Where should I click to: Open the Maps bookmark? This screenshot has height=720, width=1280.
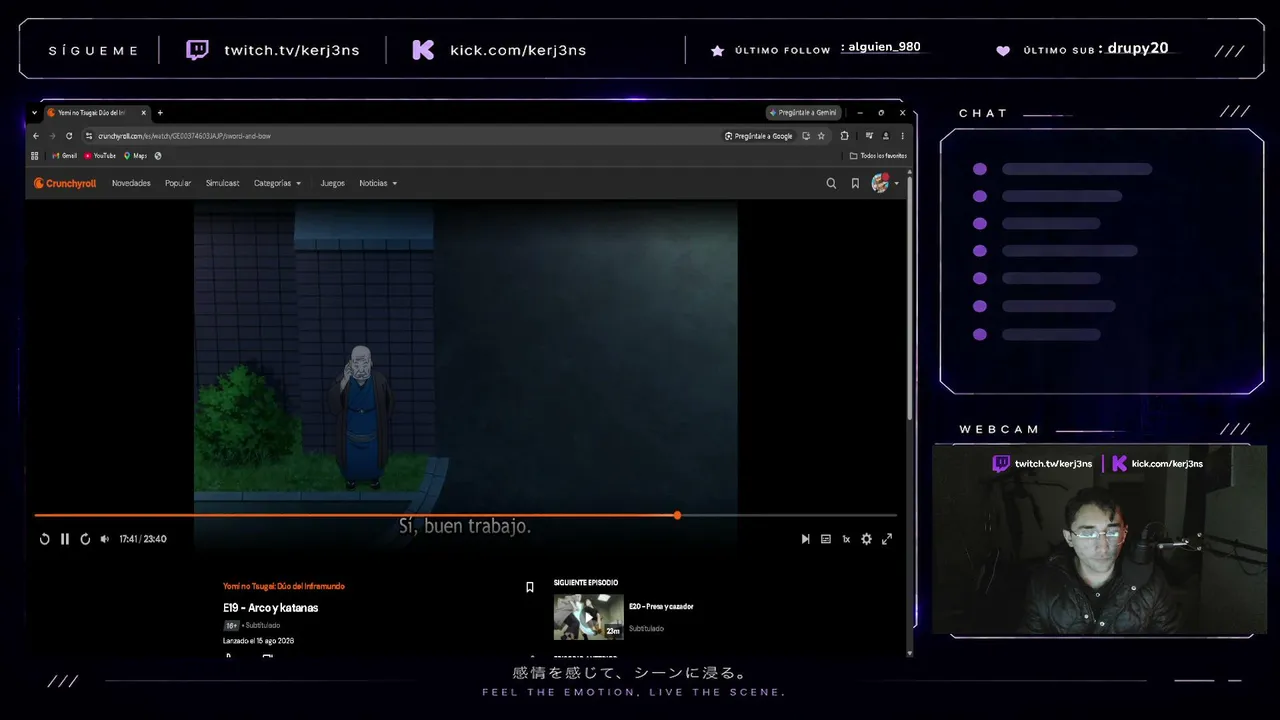pyautogui.click(x=135, y=156)
